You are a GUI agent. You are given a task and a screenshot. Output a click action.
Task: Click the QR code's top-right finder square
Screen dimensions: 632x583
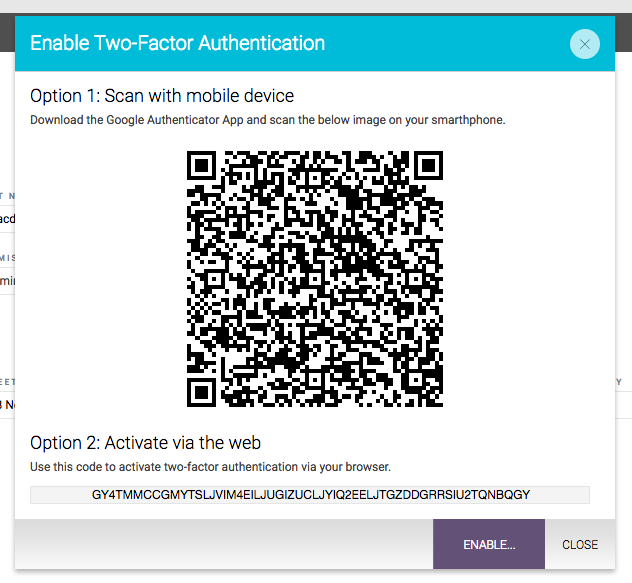pyautogui.click(x=428, y=166)
